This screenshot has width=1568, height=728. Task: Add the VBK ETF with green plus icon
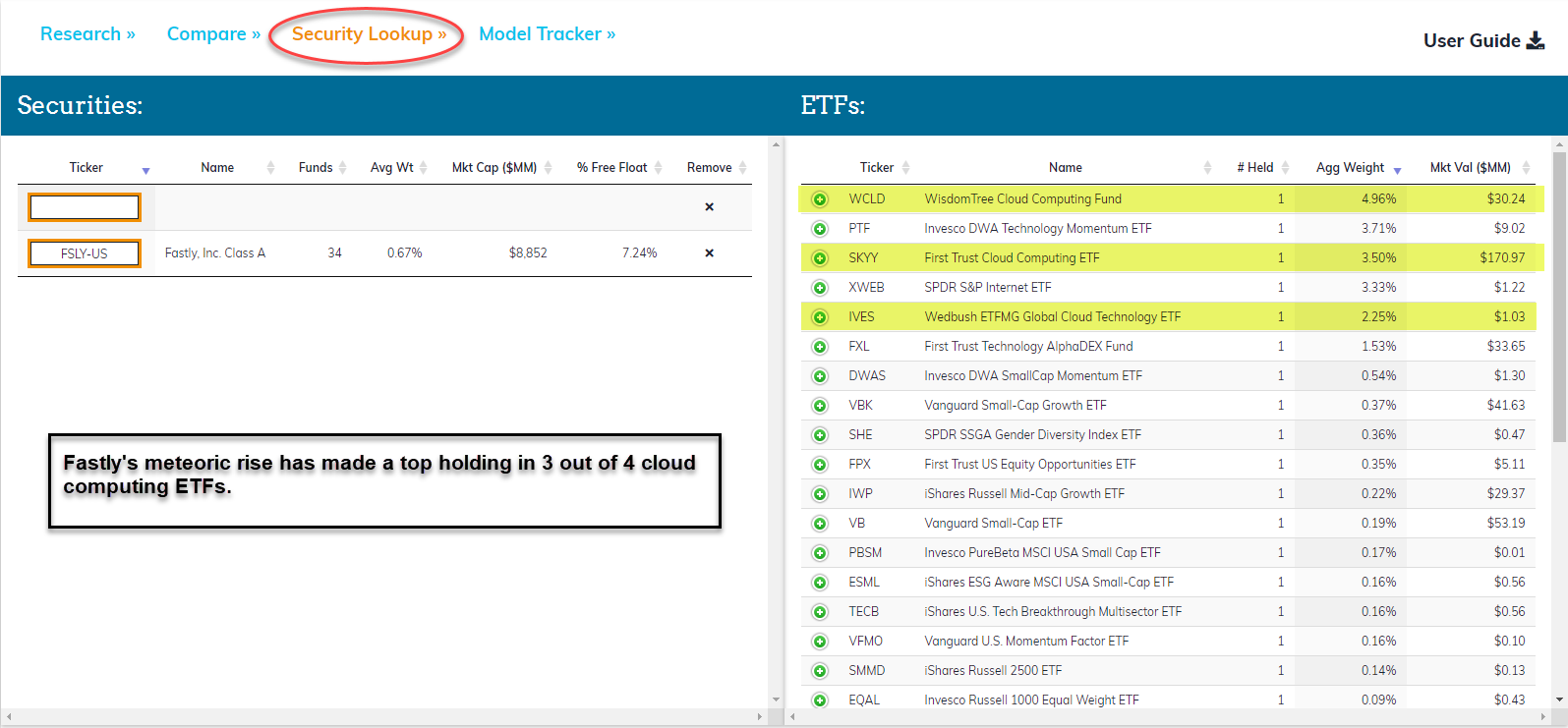(x=820, y=406)
